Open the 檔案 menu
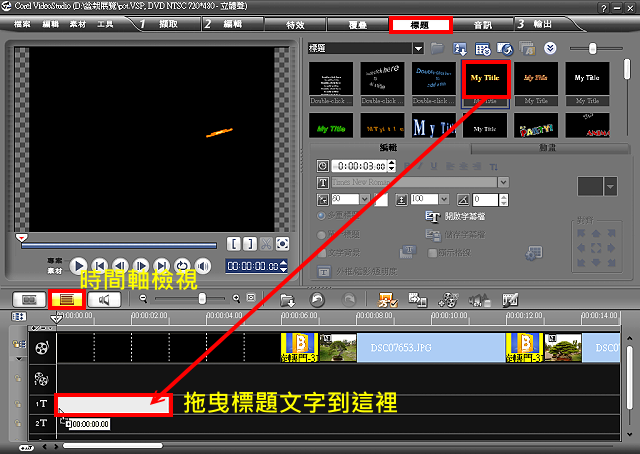This screenshot has height=454, width=640. (22, 24)
